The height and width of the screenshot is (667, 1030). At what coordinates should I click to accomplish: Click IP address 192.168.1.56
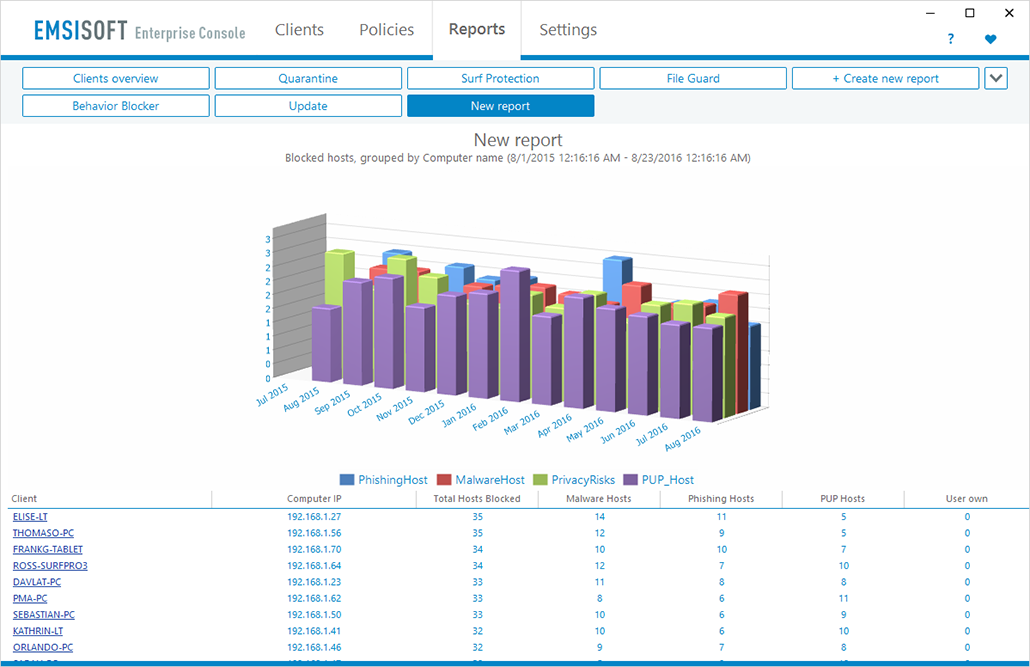pyautogui.click(x=314, y=533)
